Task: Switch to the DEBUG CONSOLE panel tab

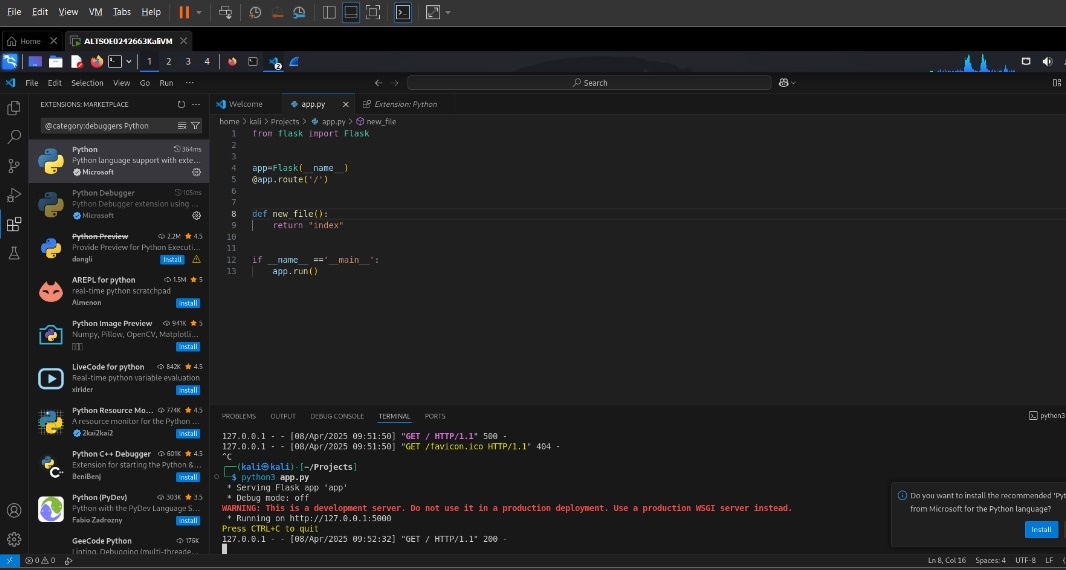Action: [337, 416]
